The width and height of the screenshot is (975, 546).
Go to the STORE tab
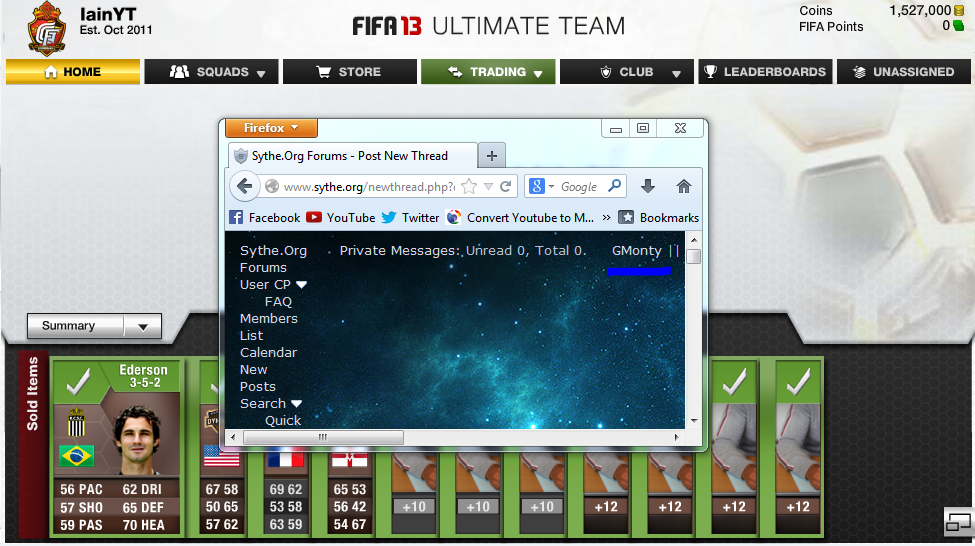(350, 72)
